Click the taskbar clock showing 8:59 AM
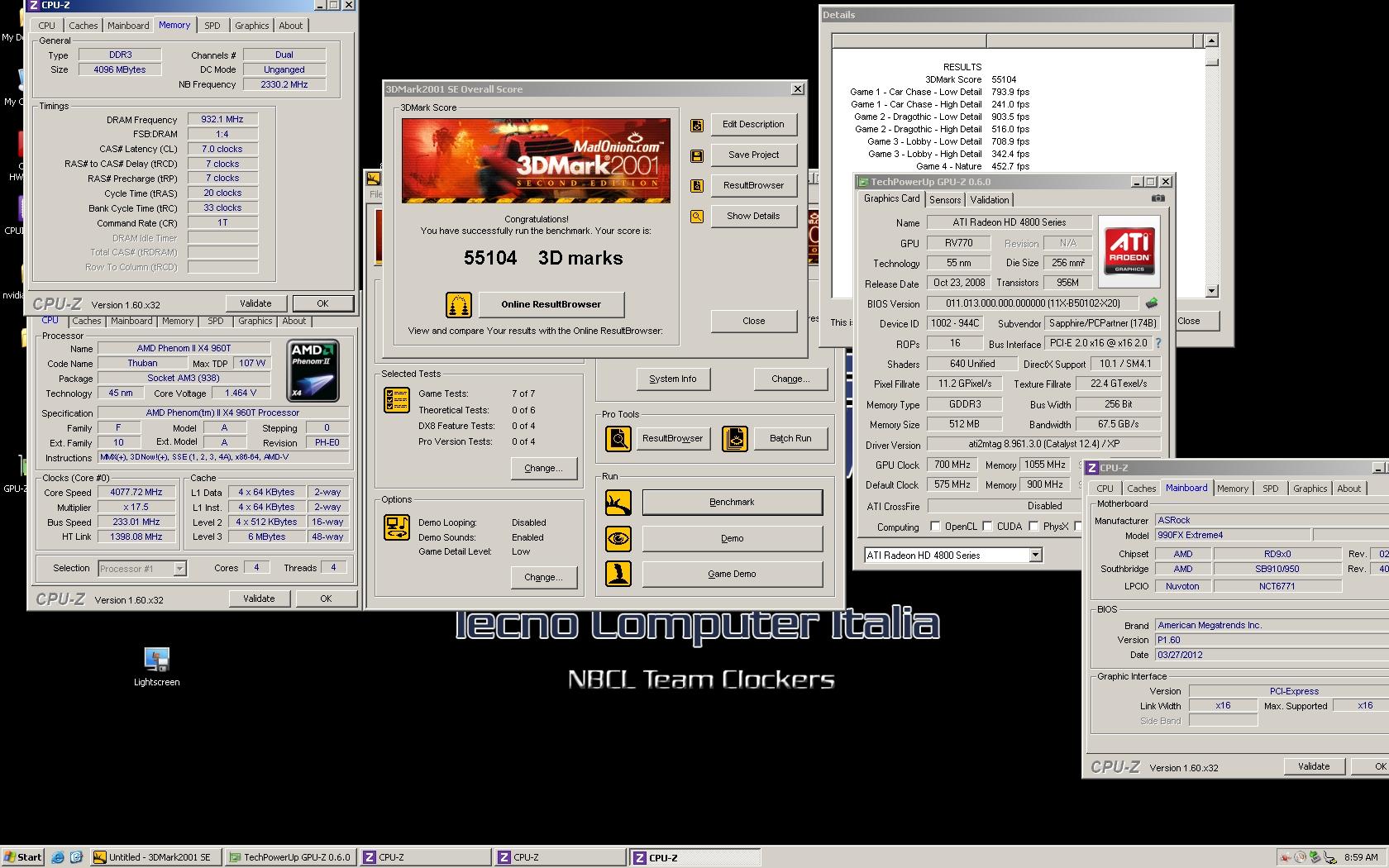 pos(1361,857)
